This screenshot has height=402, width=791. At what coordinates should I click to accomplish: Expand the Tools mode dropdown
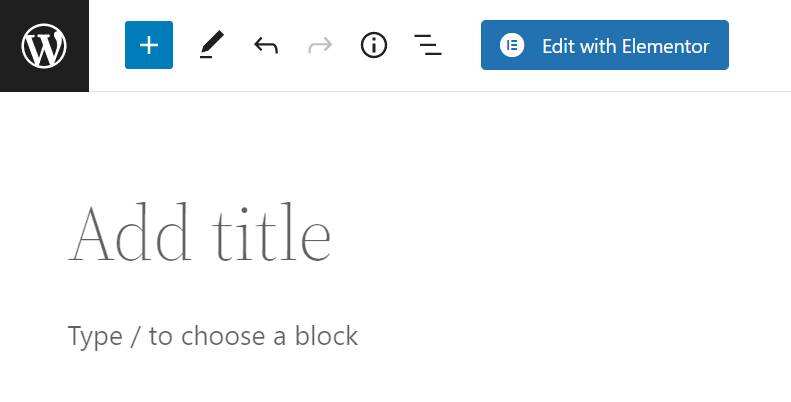coord(211,45)
